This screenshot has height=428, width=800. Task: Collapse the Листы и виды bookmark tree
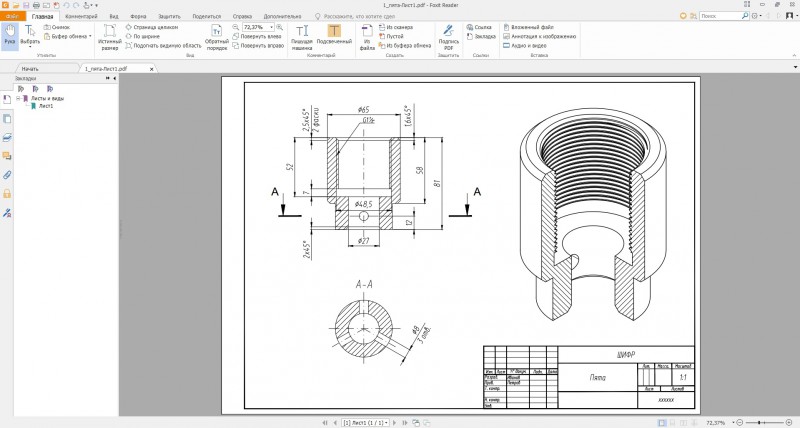(x=18, y=98)
